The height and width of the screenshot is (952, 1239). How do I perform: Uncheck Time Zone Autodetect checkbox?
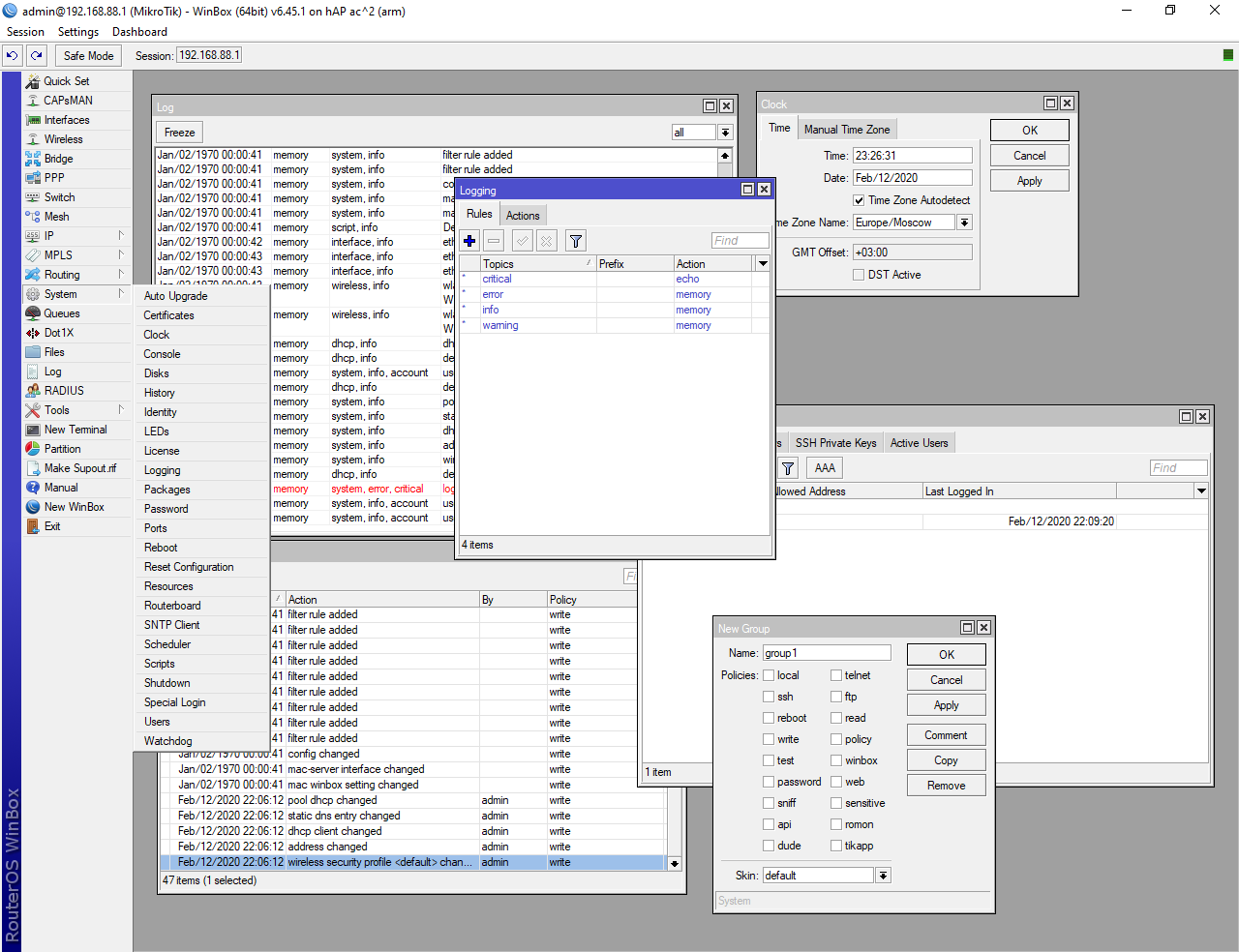[x=859, y=200]
